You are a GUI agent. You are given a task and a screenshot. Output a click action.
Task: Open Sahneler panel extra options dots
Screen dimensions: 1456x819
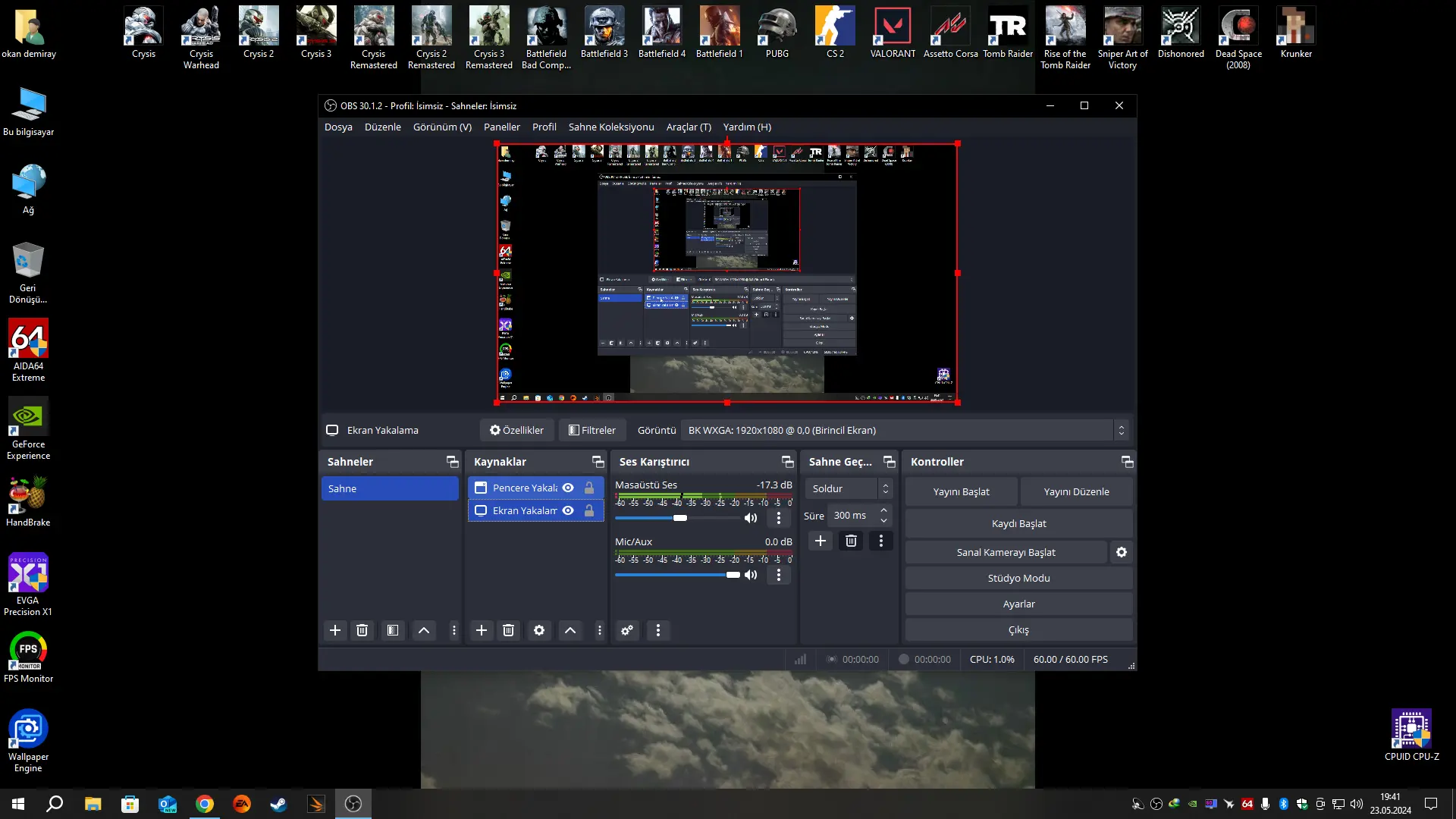click(x=454, y=630)
